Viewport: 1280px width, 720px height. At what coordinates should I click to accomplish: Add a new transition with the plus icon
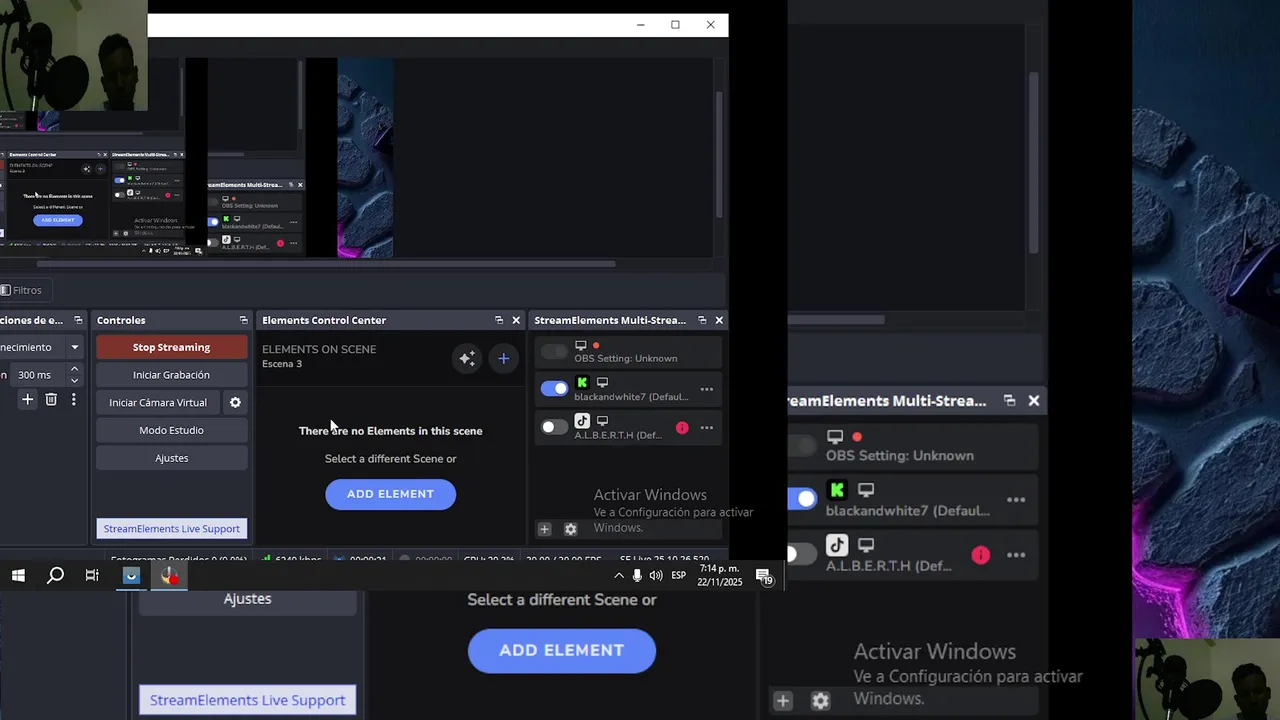[x=27, y=399]
